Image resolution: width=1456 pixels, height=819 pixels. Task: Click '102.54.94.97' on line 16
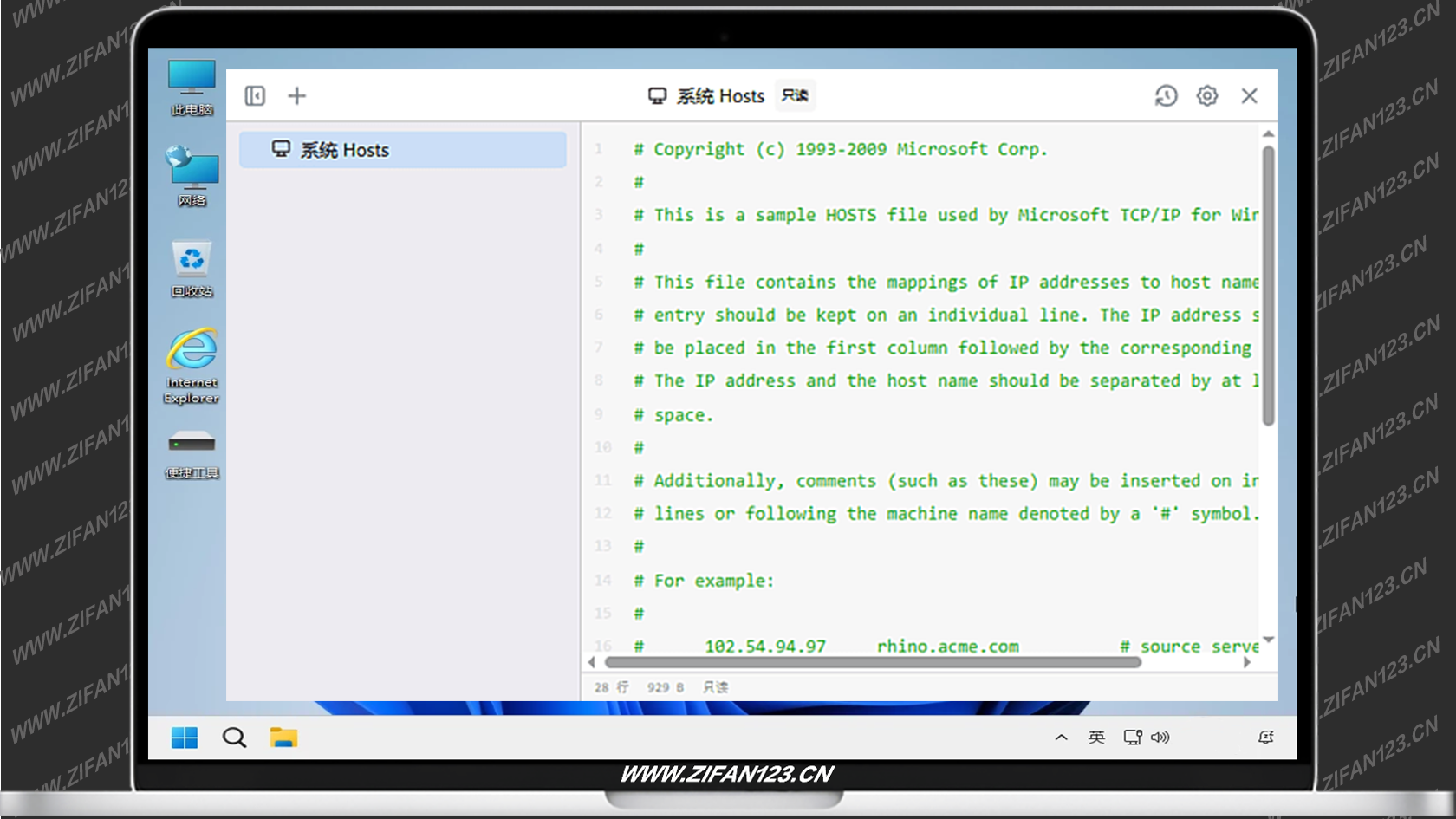765,647
